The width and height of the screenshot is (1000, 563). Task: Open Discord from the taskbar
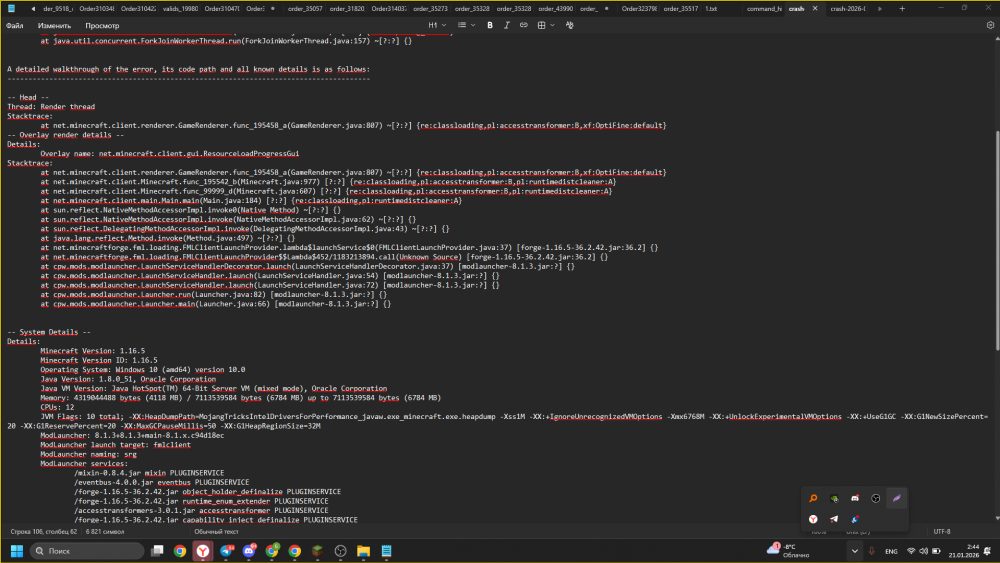coord(249,551)
